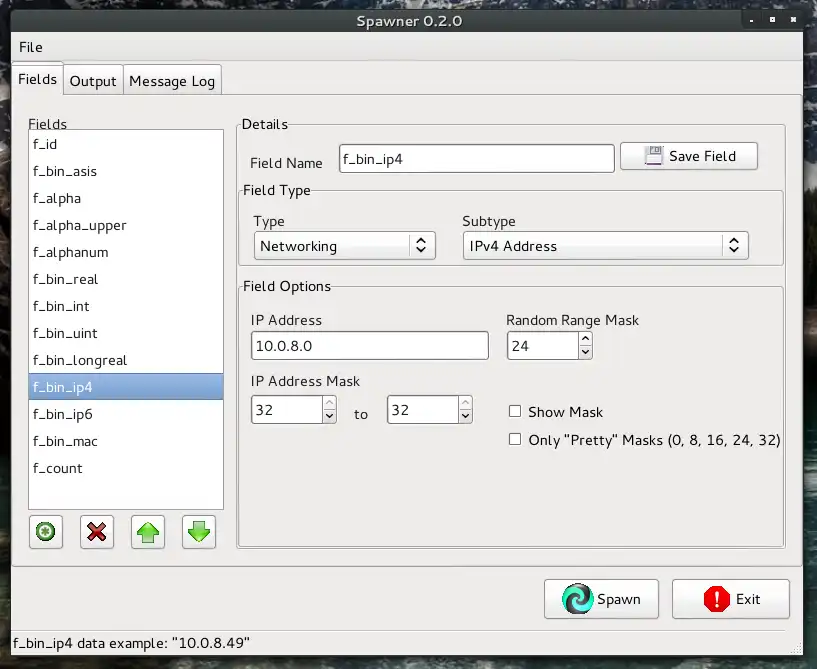
Task: Decrease the Random Range Mask value
Action: tap(586, 352)
